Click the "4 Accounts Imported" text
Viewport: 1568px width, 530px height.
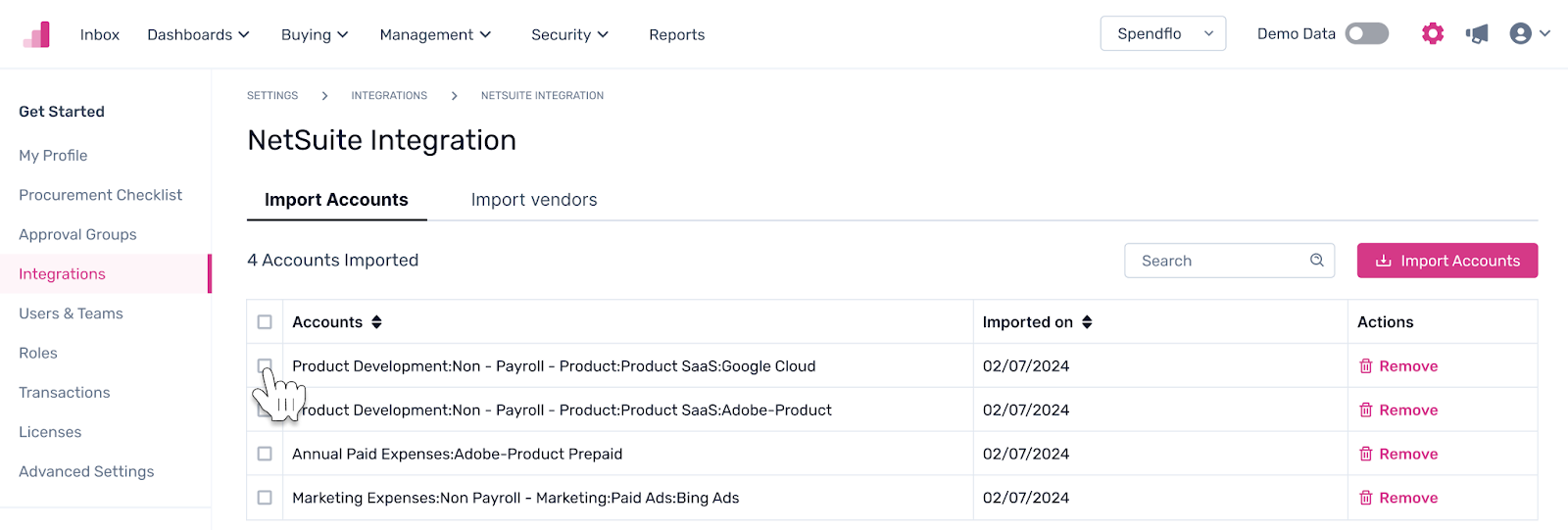(x=333, y=261)
